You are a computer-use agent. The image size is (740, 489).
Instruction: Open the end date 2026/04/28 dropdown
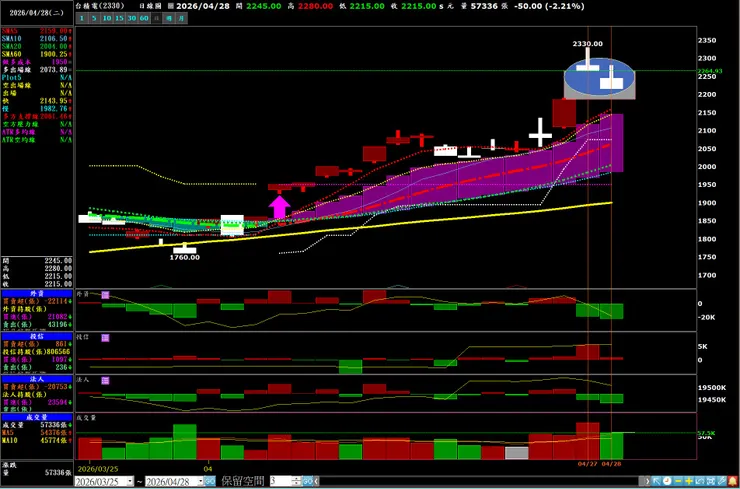[201, 481]
